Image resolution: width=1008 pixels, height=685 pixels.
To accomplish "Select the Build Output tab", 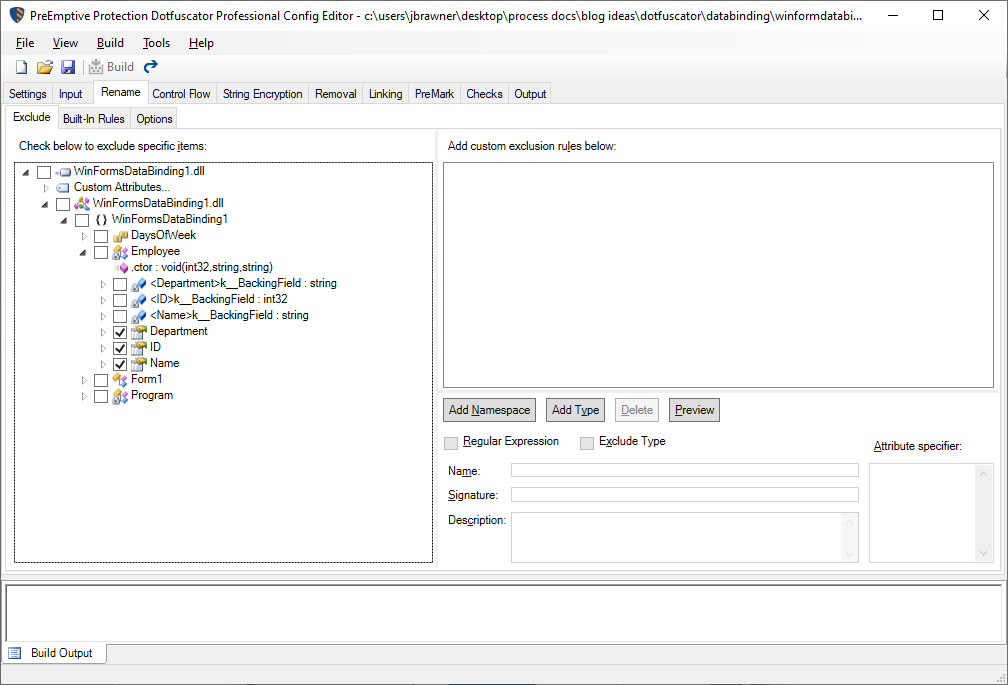I will pos(54,653).
